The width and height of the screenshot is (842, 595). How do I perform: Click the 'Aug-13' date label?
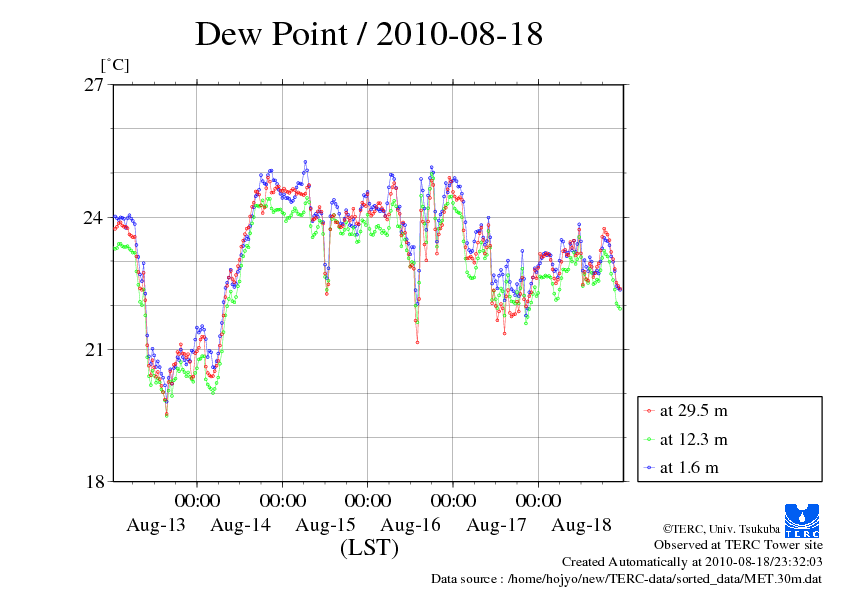coord(156,525)
